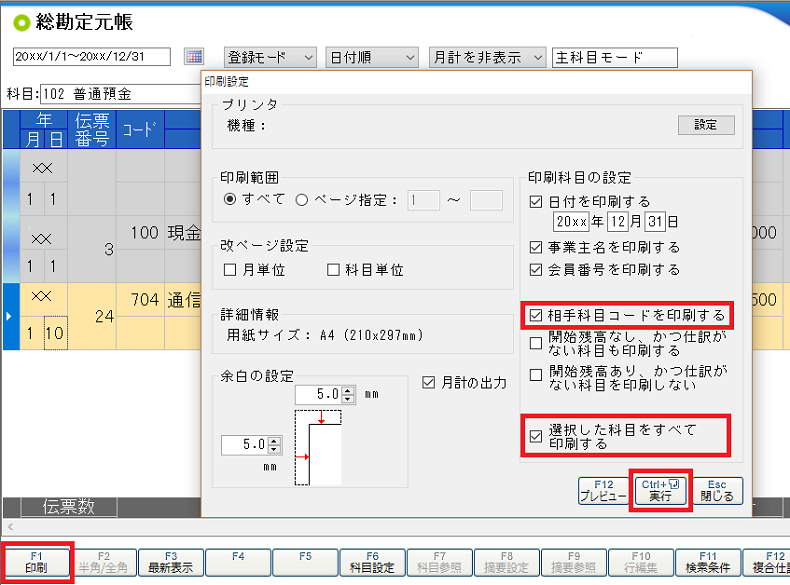Click the Esc 閉じる button

tap(717, 491)
